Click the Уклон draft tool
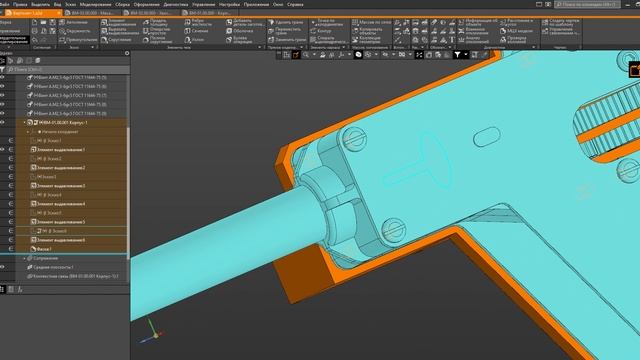This screenshot has height=360, width=640. (x=194, y=40)
